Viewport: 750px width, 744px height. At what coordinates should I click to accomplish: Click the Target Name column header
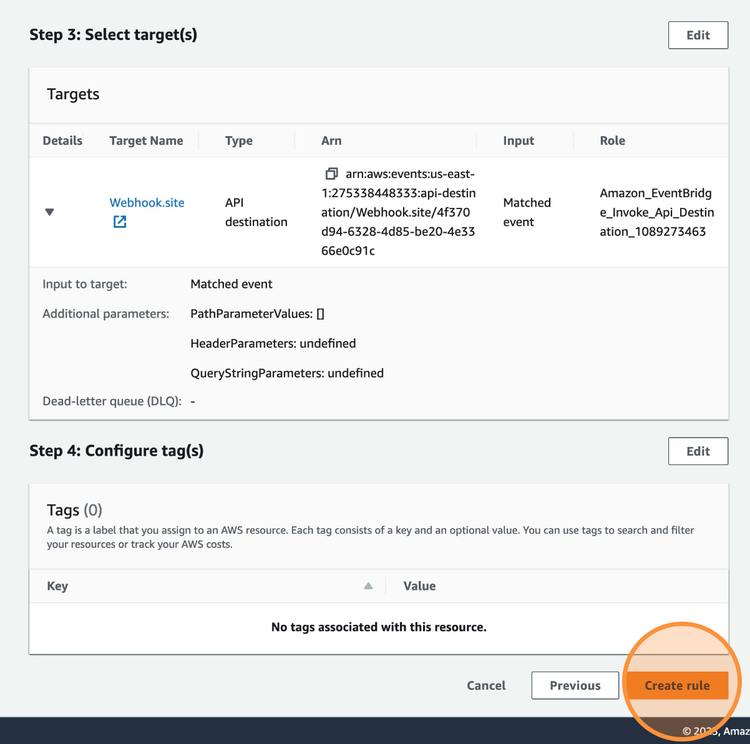click(146, 141)
